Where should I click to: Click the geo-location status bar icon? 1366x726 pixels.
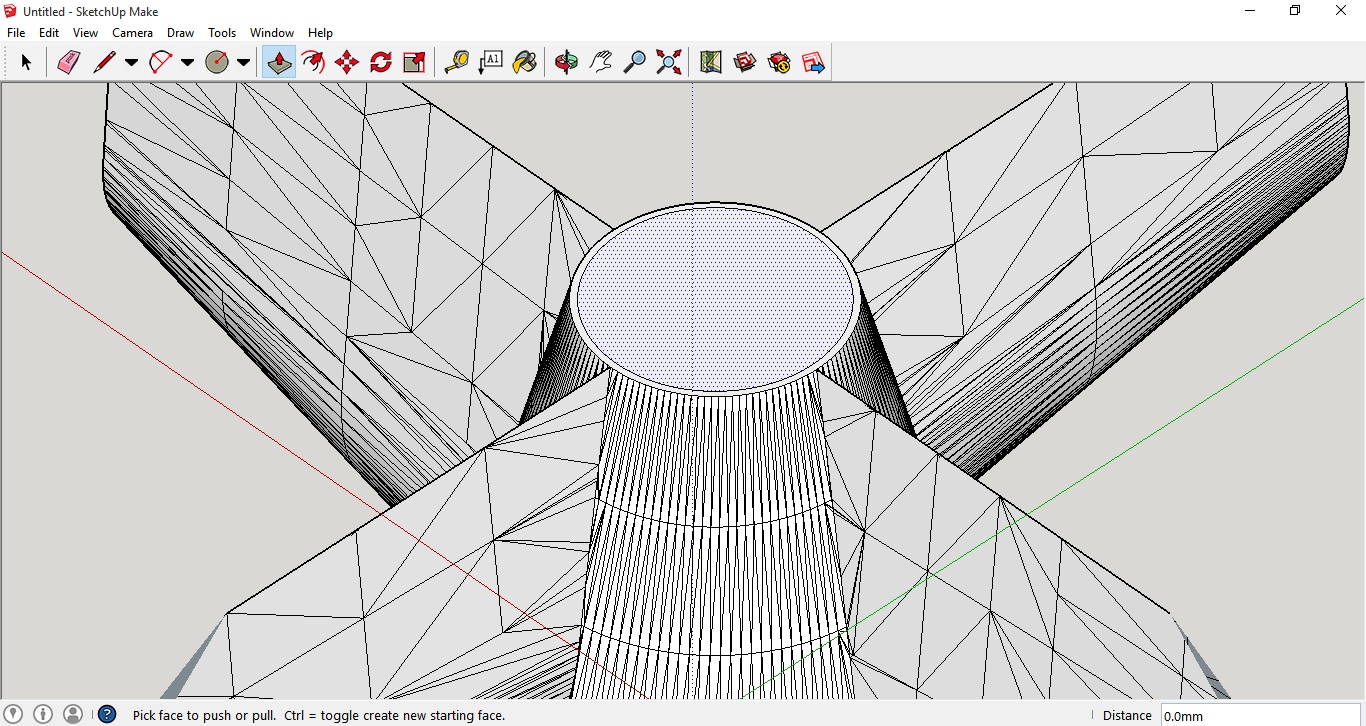tap(14, 714)
